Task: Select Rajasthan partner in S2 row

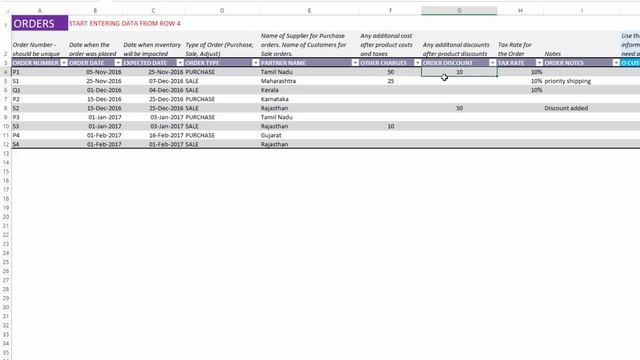Action: pyautogui.click(x=309, y=108)
